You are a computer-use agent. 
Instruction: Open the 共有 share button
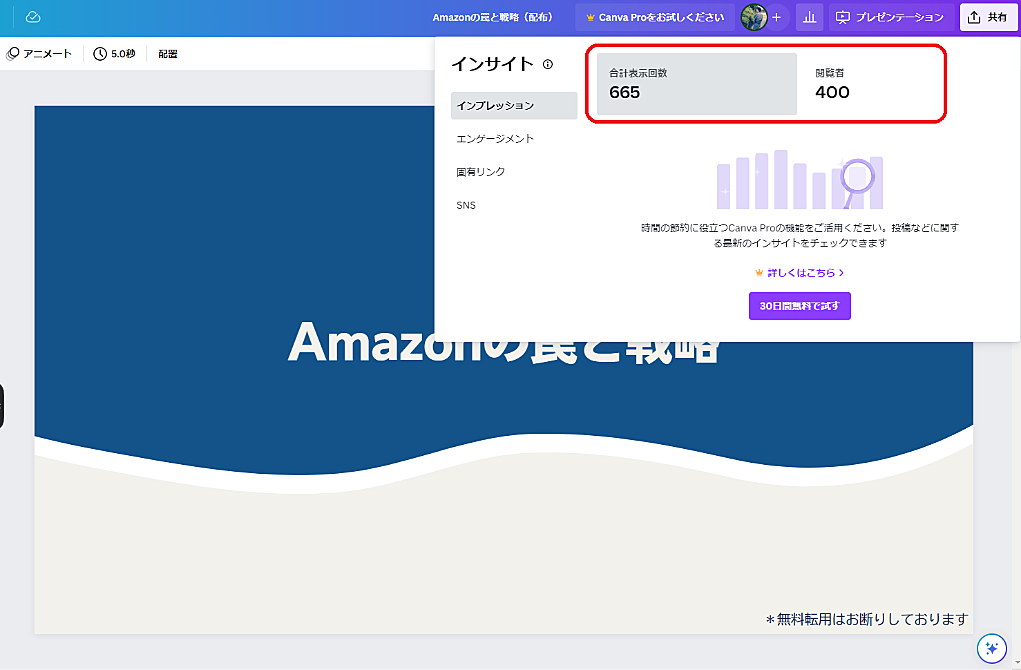tap(988, 18)
